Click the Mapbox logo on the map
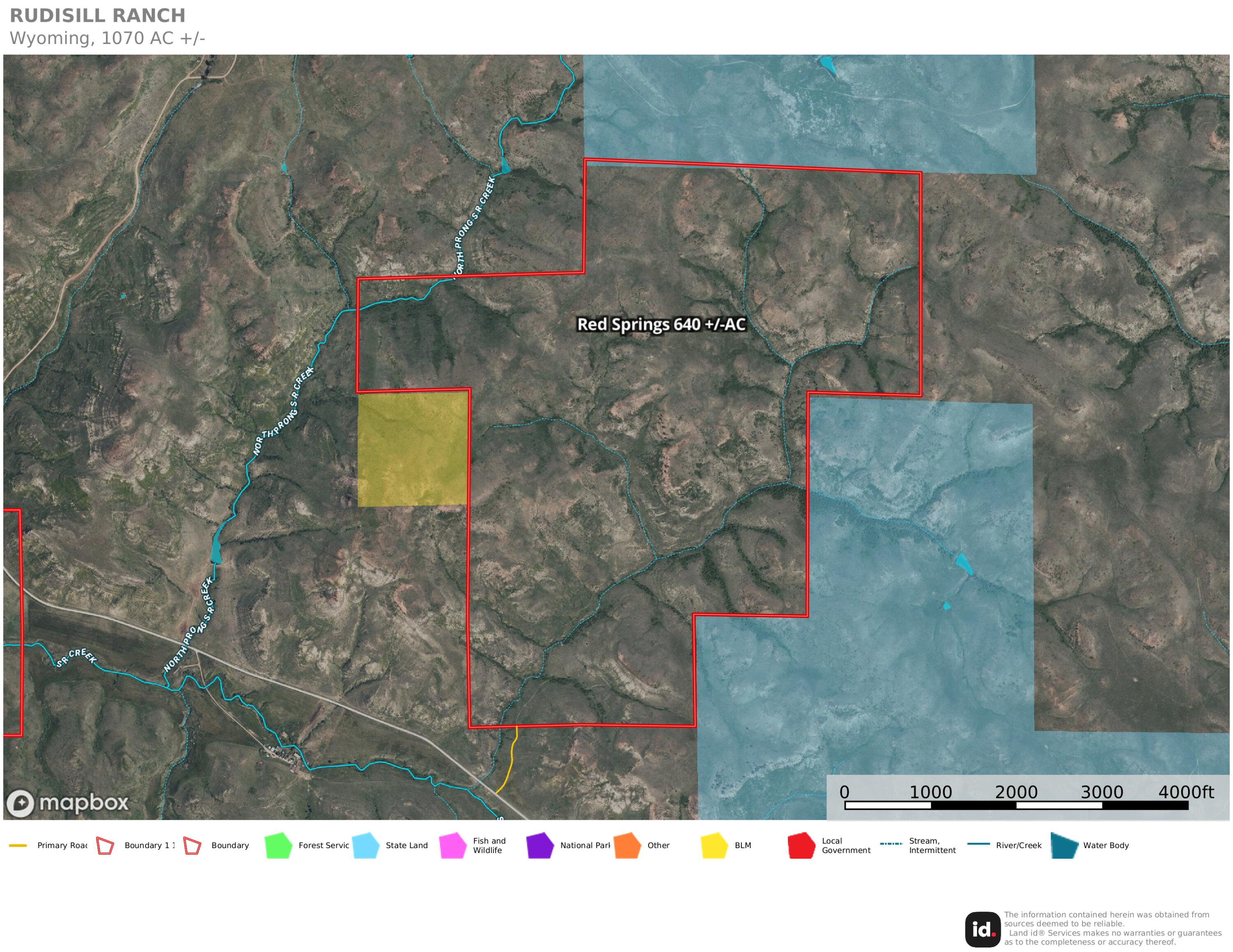The image size is (1233, 952). pyautogui.click(x=68, y=803)
